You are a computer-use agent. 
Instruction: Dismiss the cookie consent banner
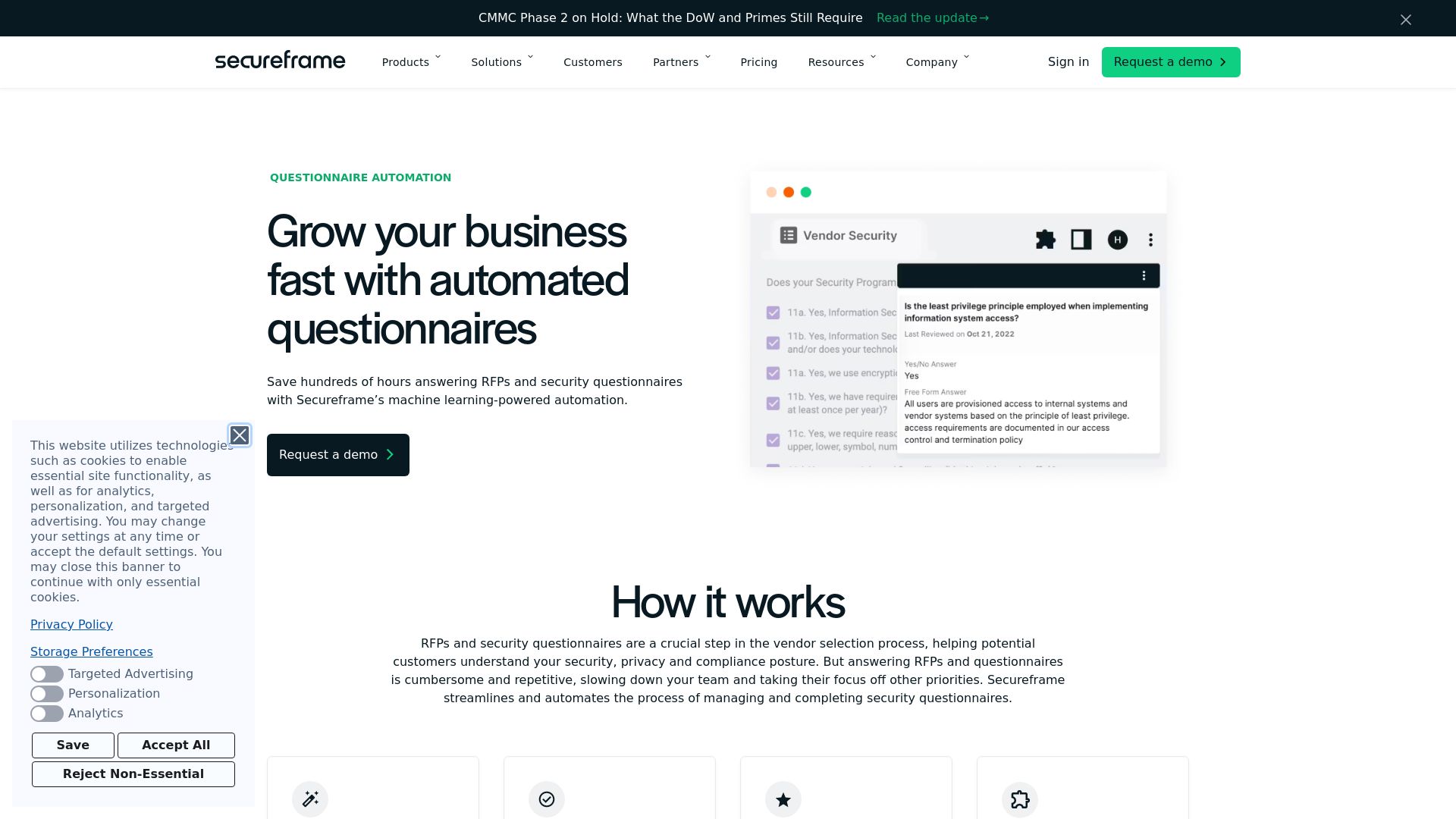coord(240,435)
